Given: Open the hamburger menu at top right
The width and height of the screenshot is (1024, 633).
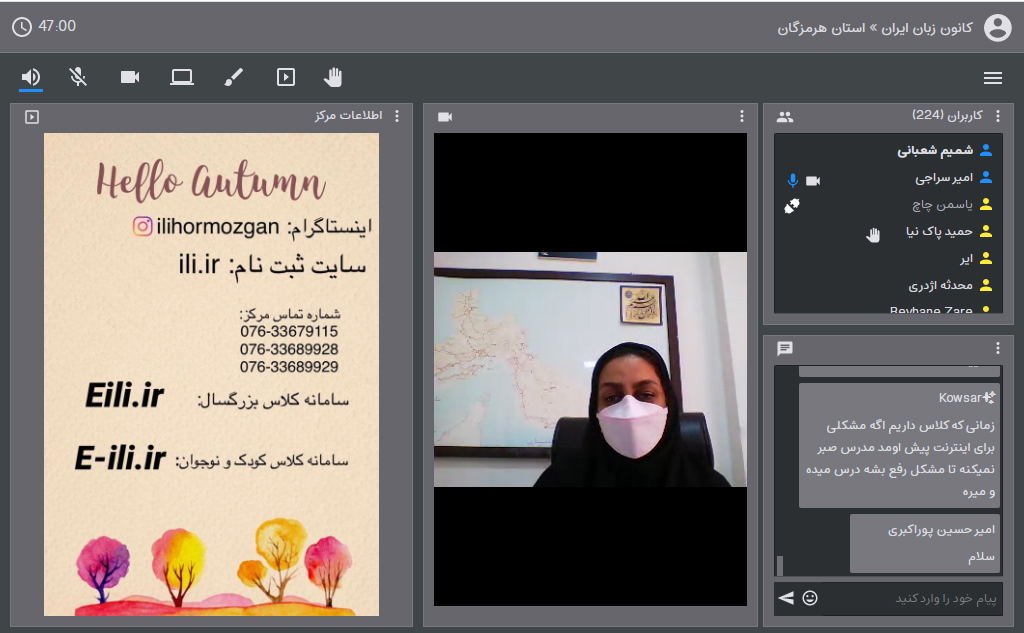Looking at the screenshot, I should point(993,77).
